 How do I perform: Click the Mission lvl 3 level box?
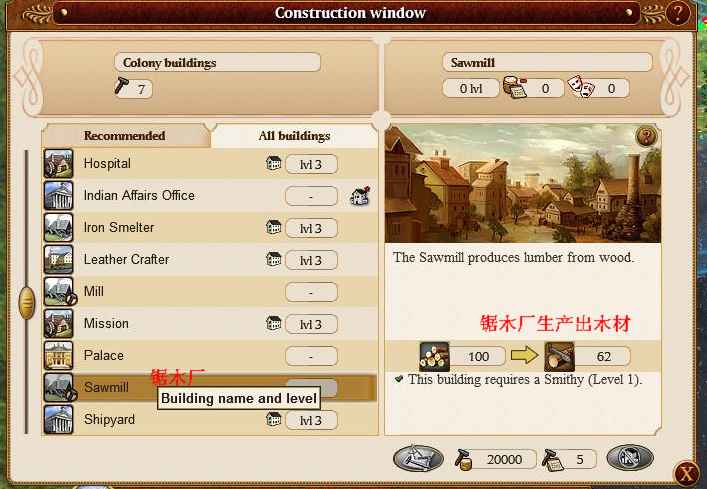[x=311, y=324]
